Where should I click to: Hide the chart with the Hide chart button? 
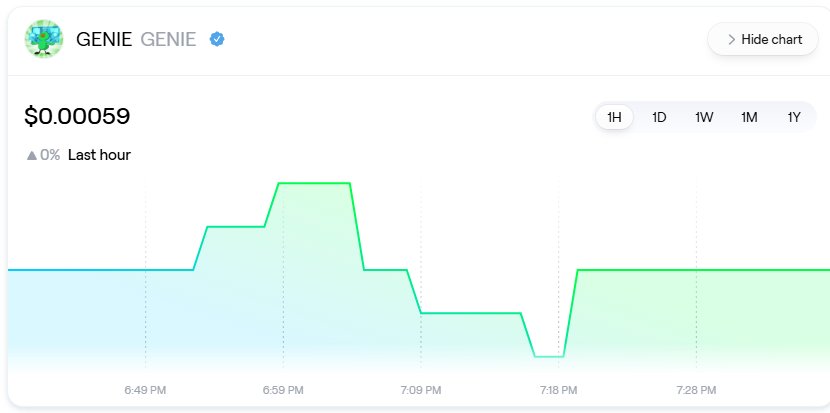[763, 39]
